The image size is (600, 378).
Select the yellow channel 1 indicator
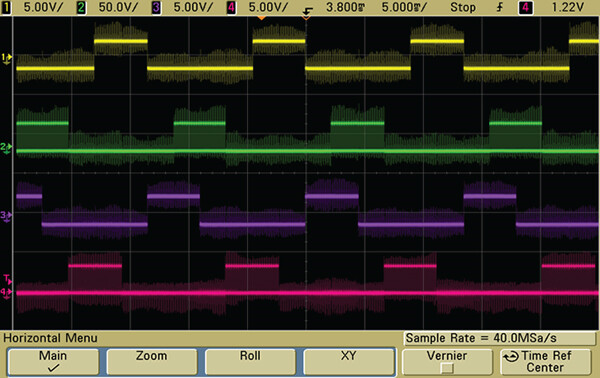(x=6, y=7)
